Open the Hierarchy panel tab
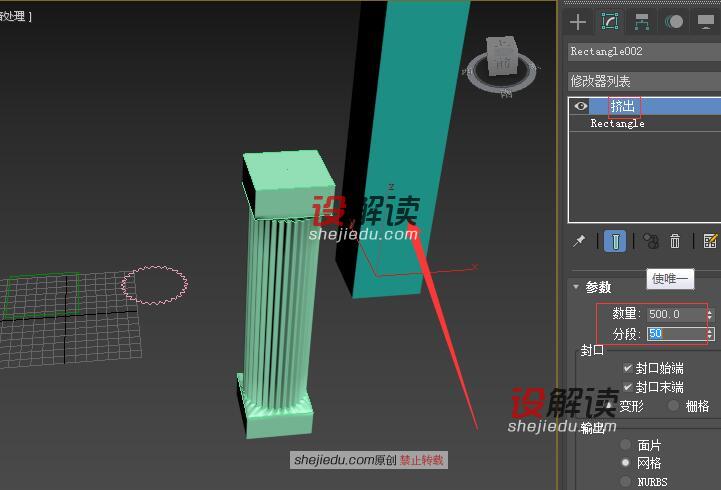The height and width of the screenshot is (490, 721). [642, 22]
